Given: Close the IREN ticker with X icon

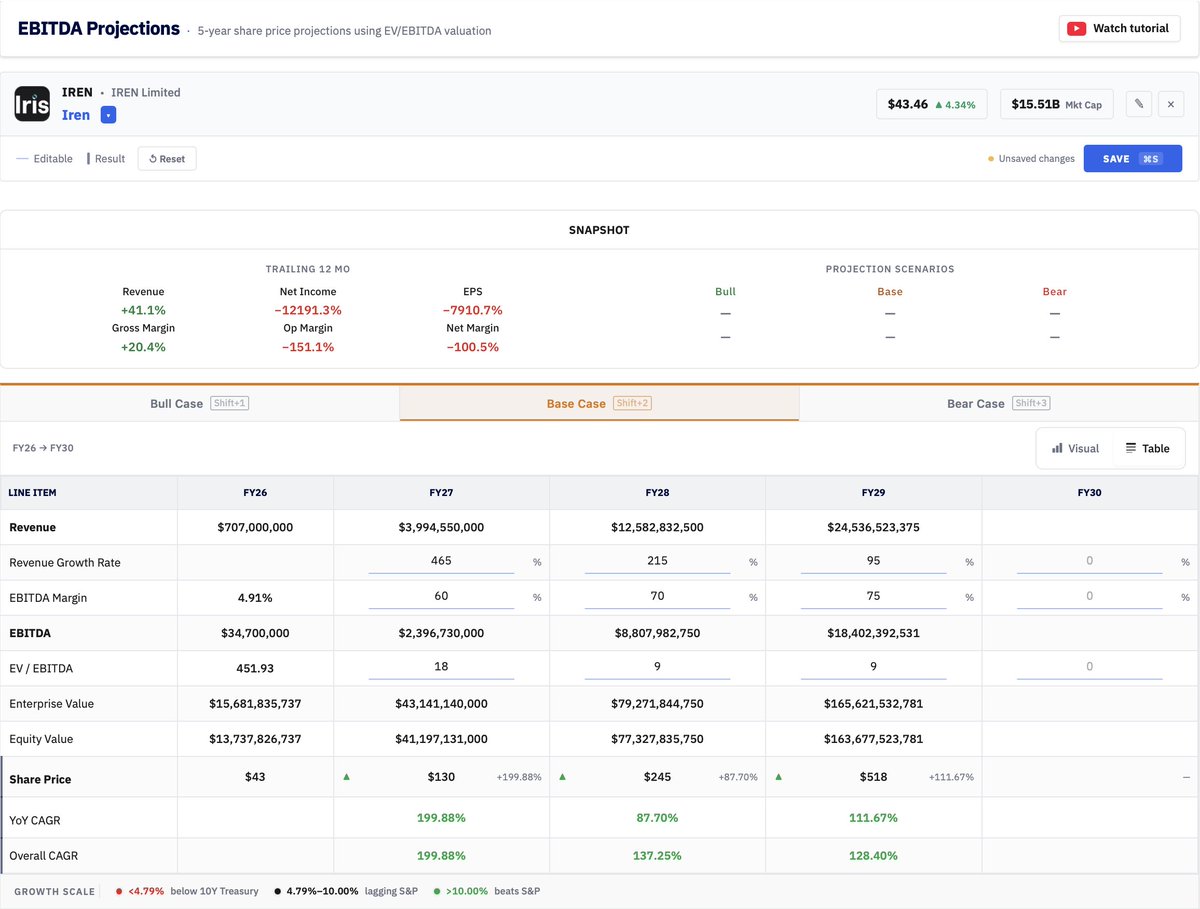Looking at the screenshot, I should 1171,104.
